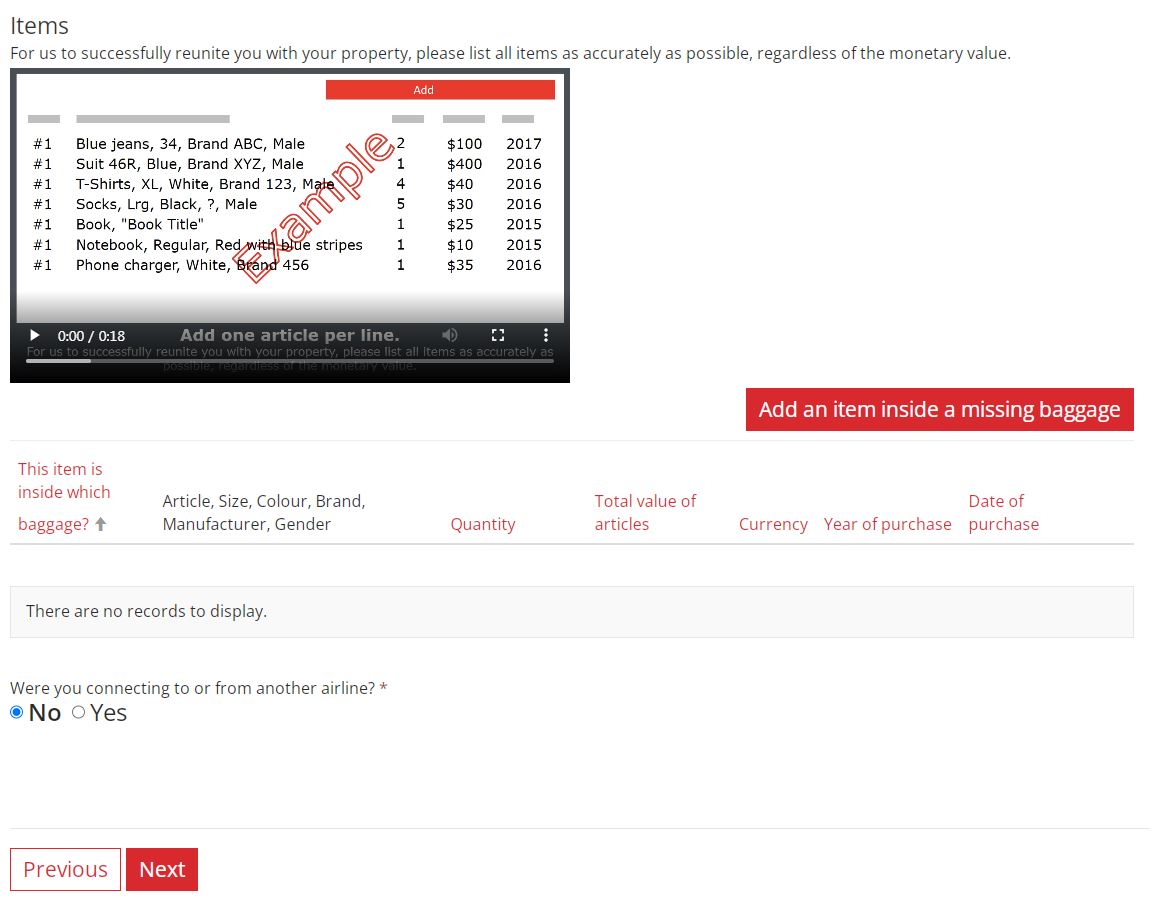Select No for connecting to another airline
Image resolution: width=1153 pixels, height=918 pixels.
17,712
